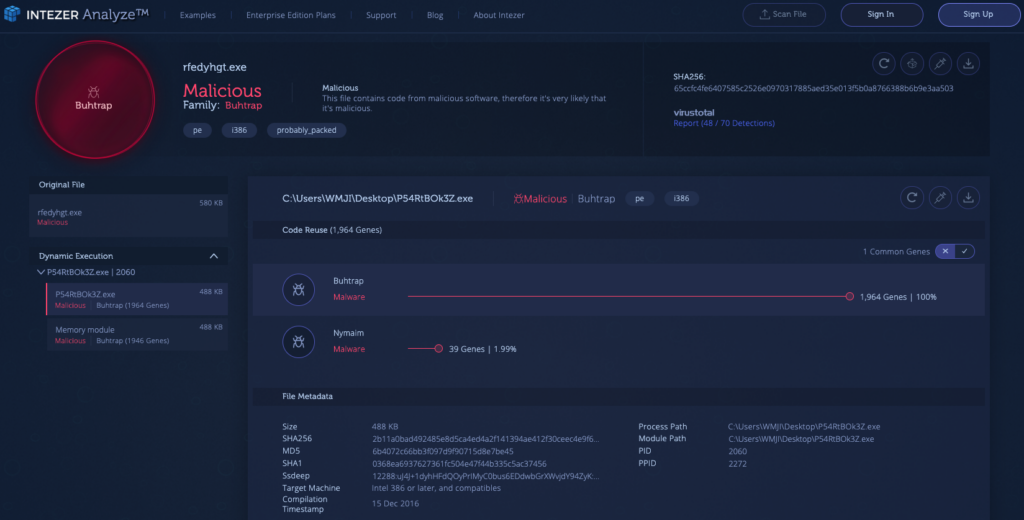The height and width of the screenshot is (520, 1024).
Task: Click the Buhtrap family name link
Action: pyautogui.click(x=244, y=105)
